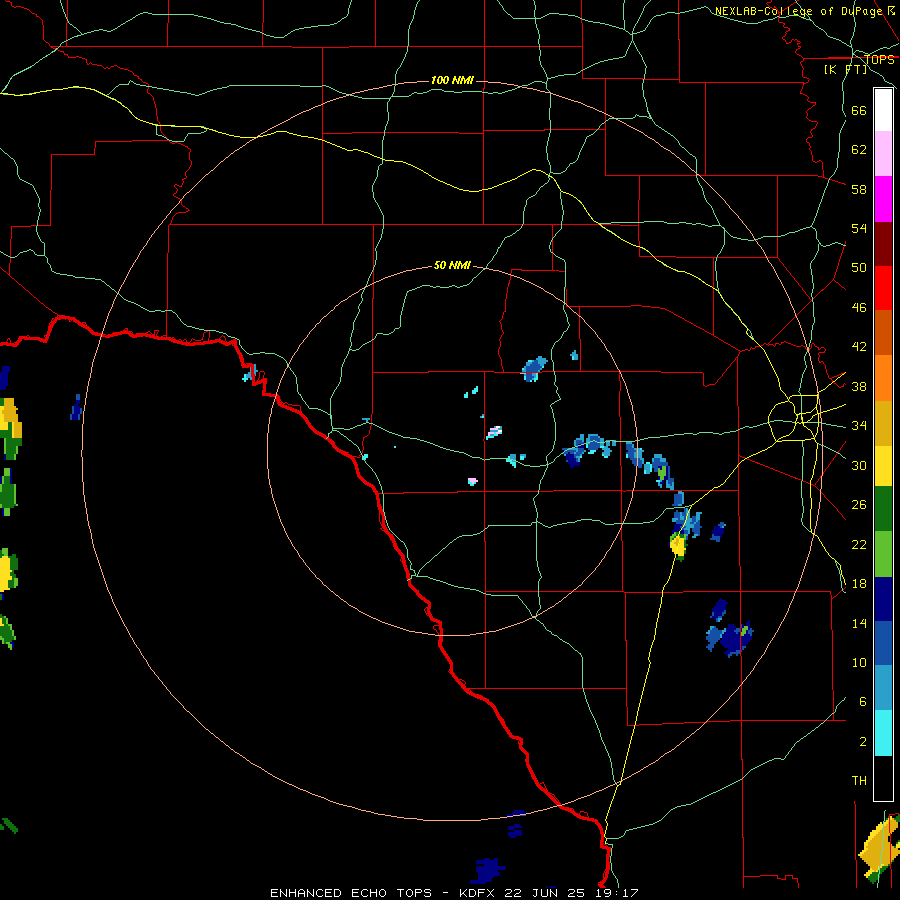
Task: Click the "TH" threshold label
Action: point(859,781)
